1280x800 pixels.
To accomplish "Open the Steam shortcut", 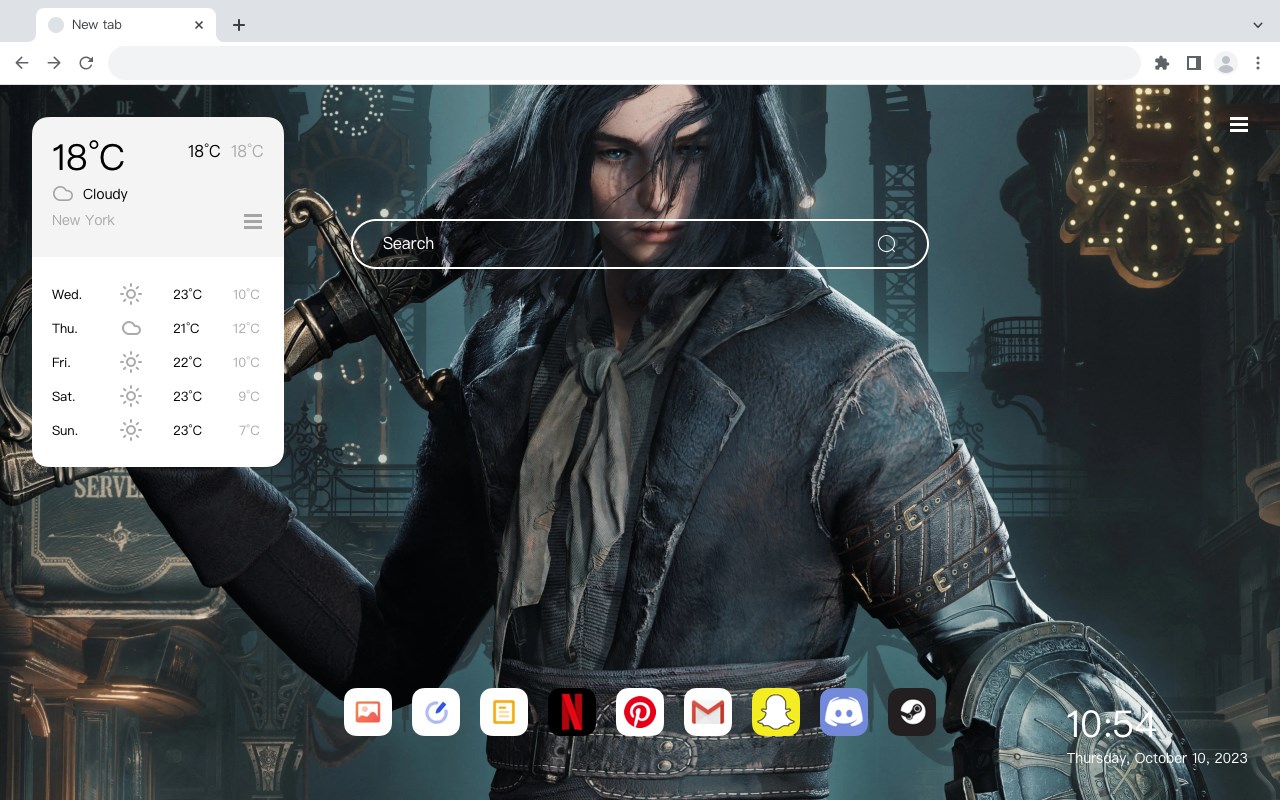I will coord(912,712).
